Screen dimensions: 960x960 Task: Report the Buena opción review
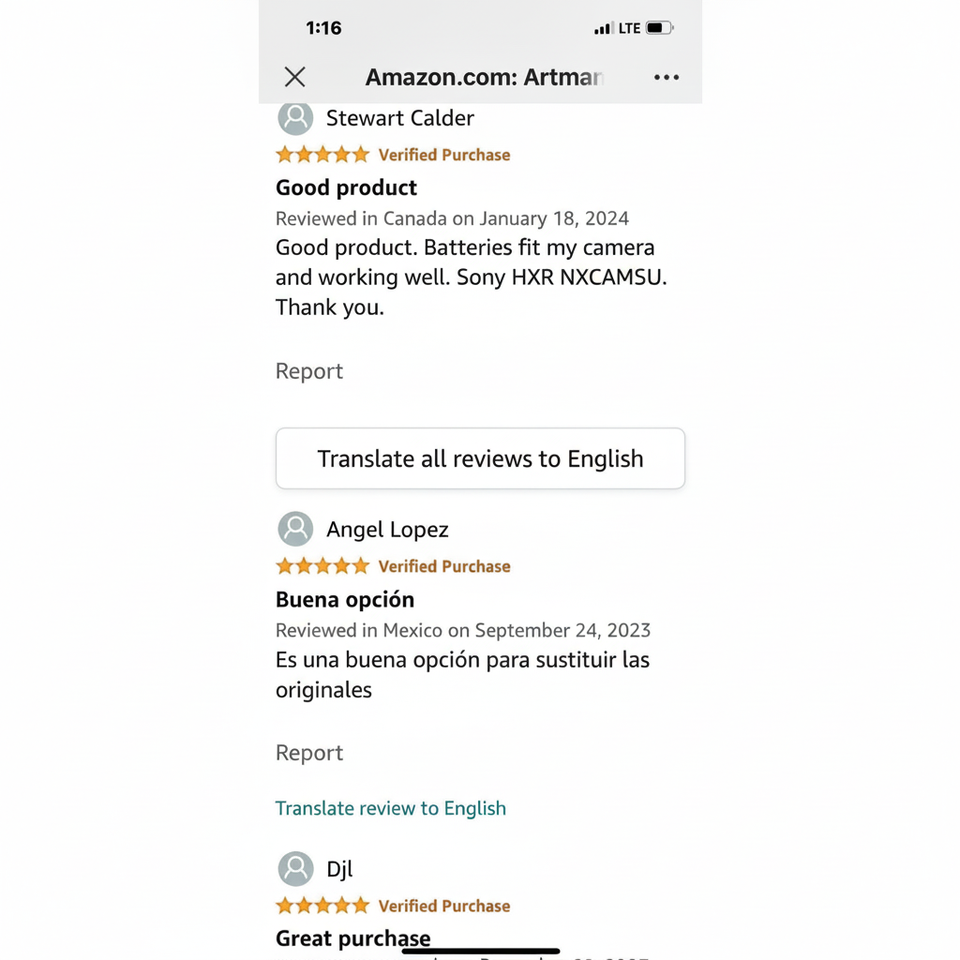tap(309, 753)
